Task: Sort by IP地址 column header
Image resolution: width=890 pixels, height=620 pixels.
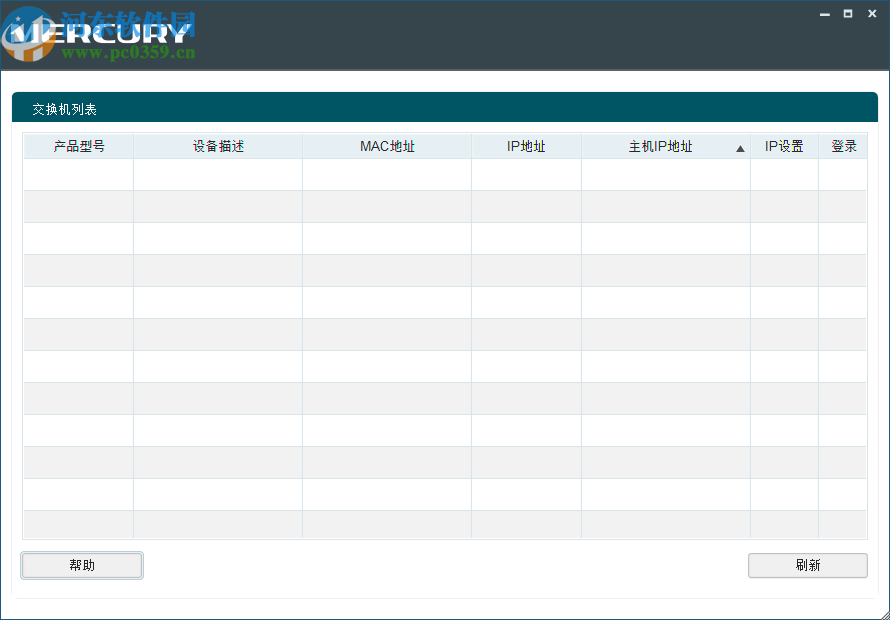Action: pos(526,146)
